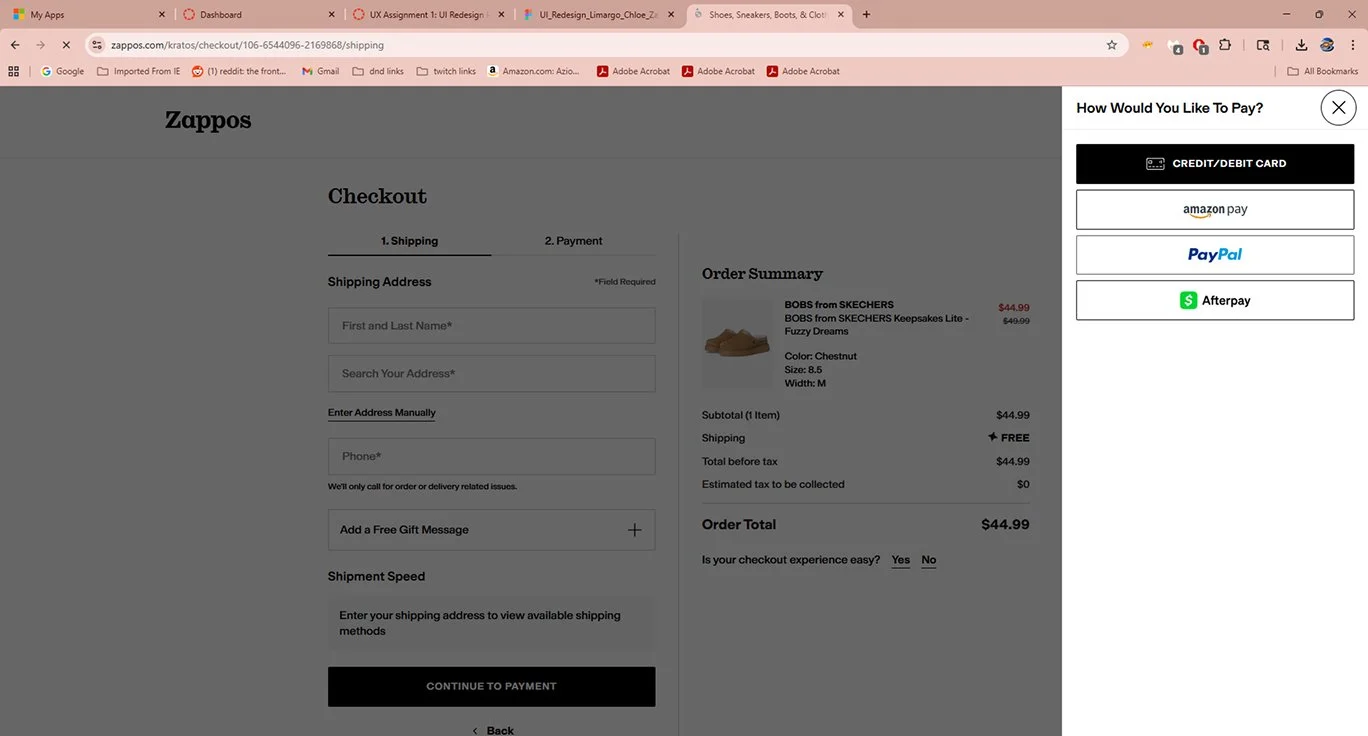
Task: Open the Extensions puzzle menu
Action: 1225,45
